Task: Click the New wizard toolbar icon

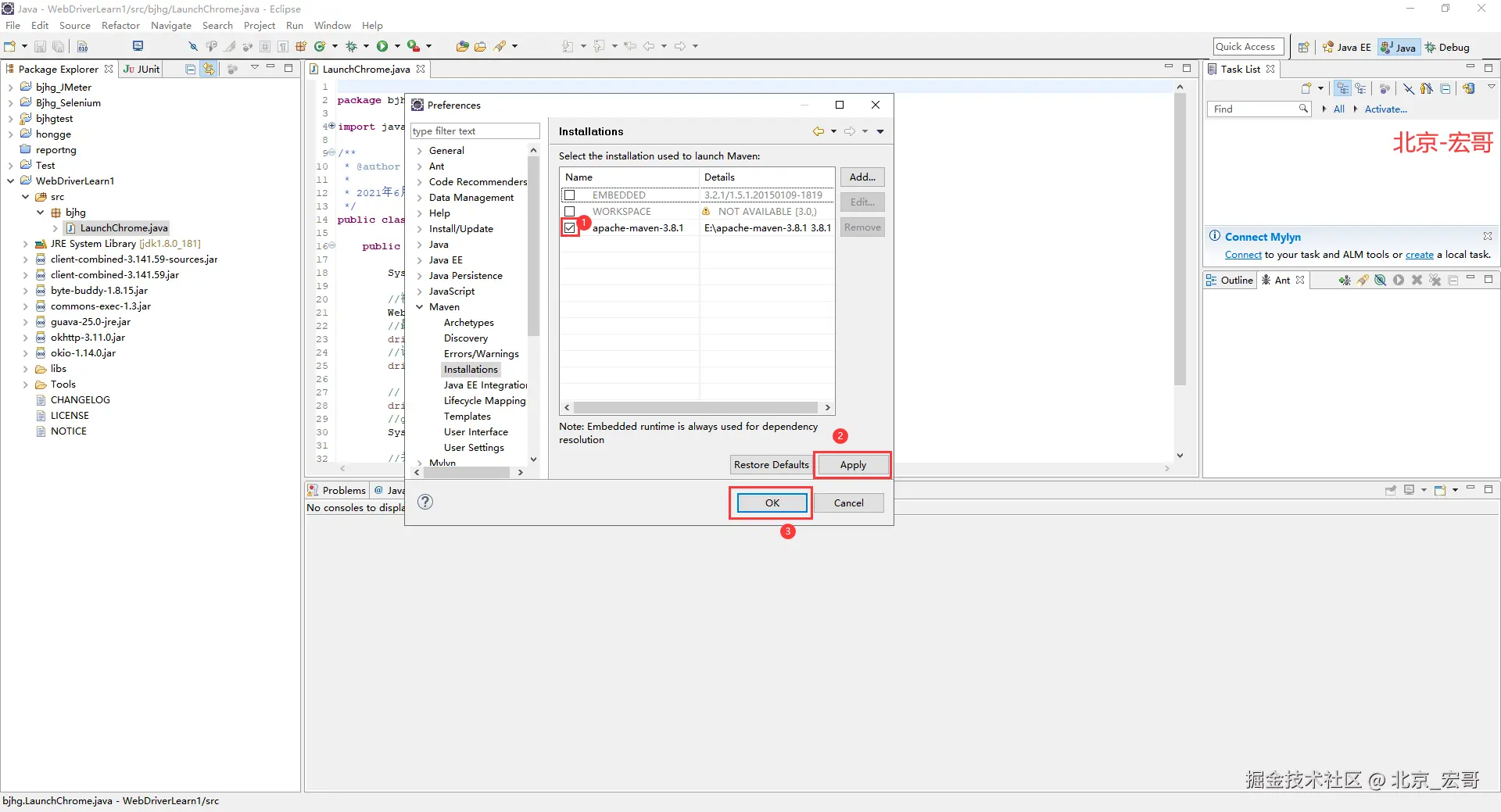Action: tap(10, 47)
